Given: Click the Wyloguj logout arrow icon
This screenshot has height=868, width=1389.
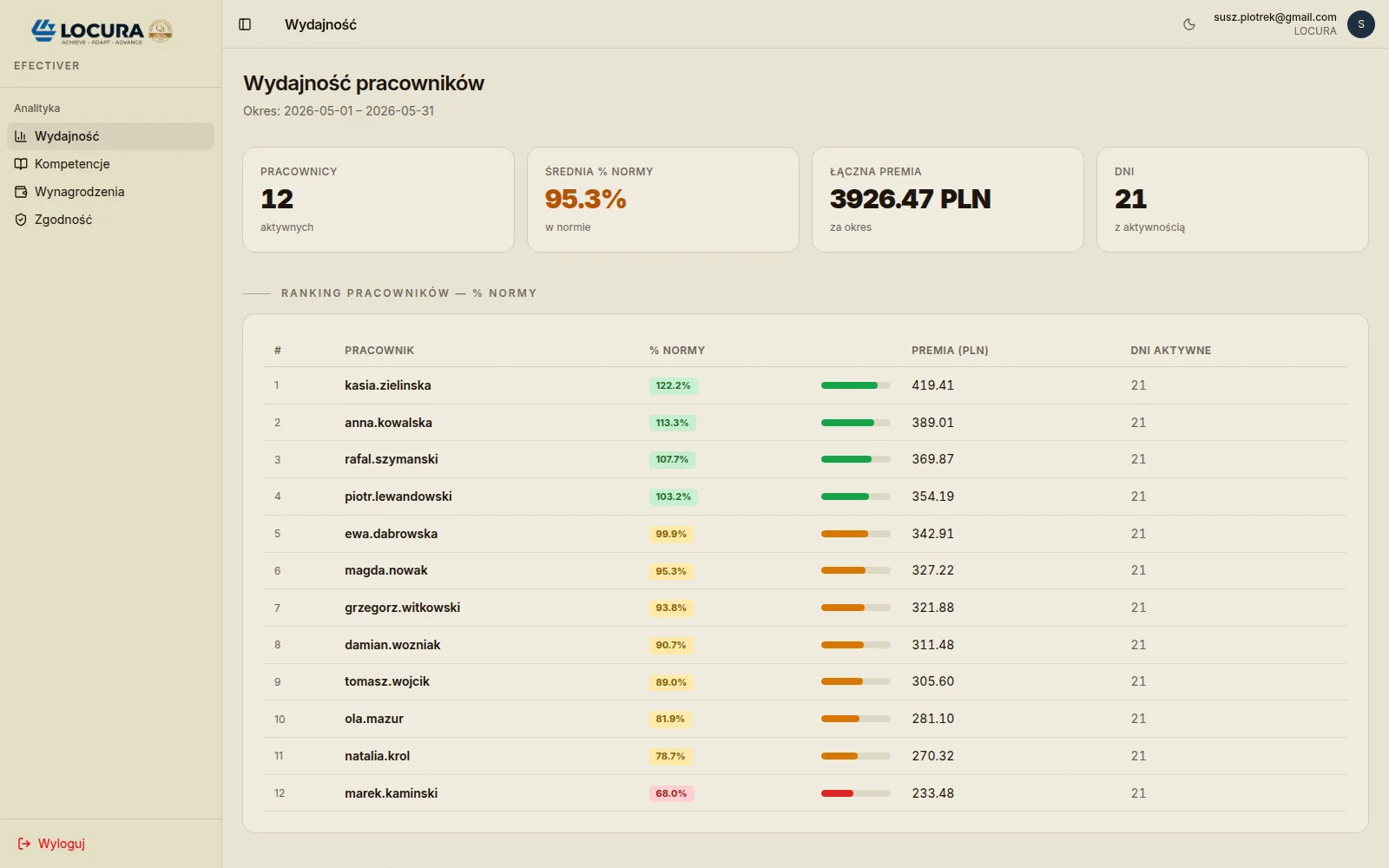Looking at the screenshot, I should coord(24,844).
